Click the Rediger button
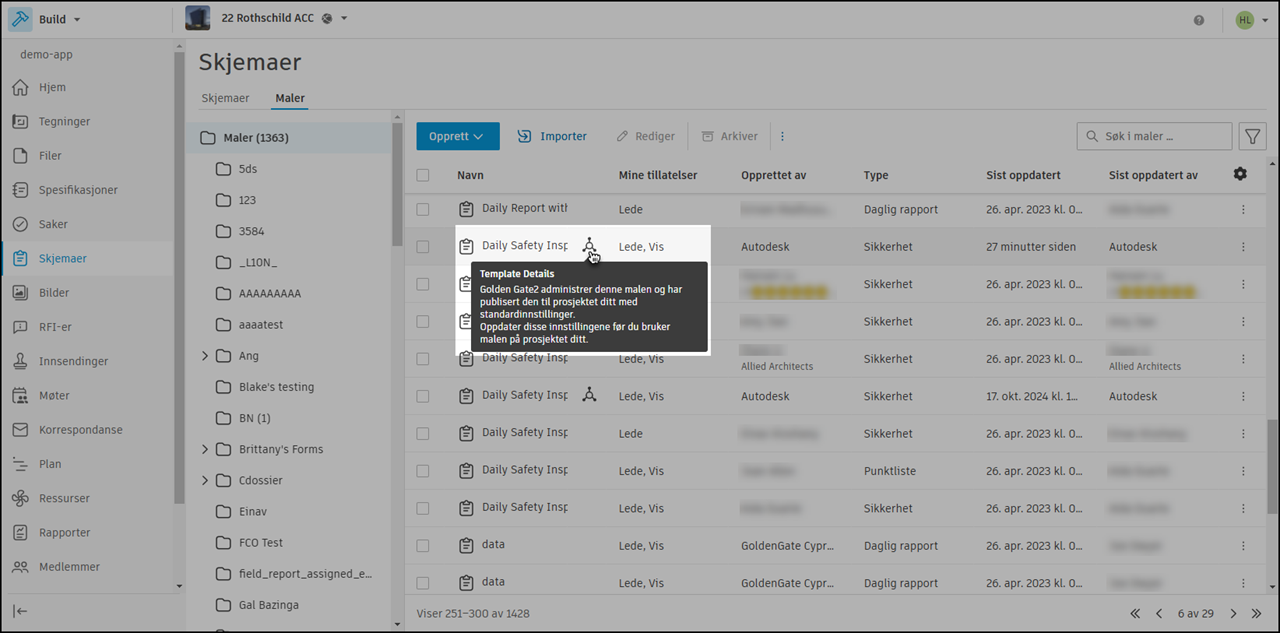The height and width of the screenshot is (633, 1280). [x=645, y=136]
